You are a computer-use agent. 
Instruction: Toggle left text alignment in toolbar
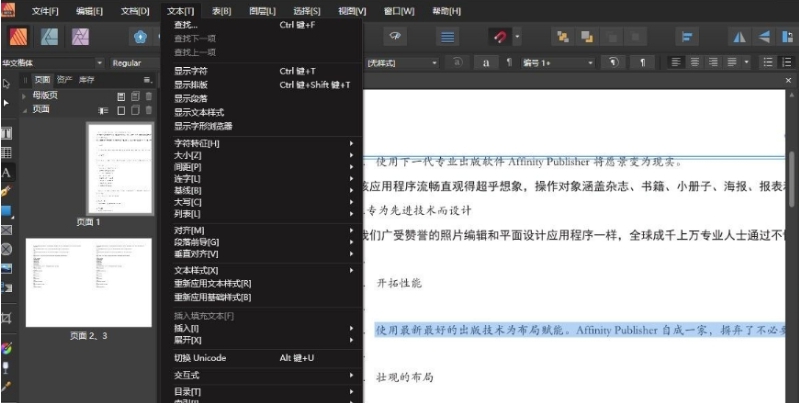coord(676,62)
